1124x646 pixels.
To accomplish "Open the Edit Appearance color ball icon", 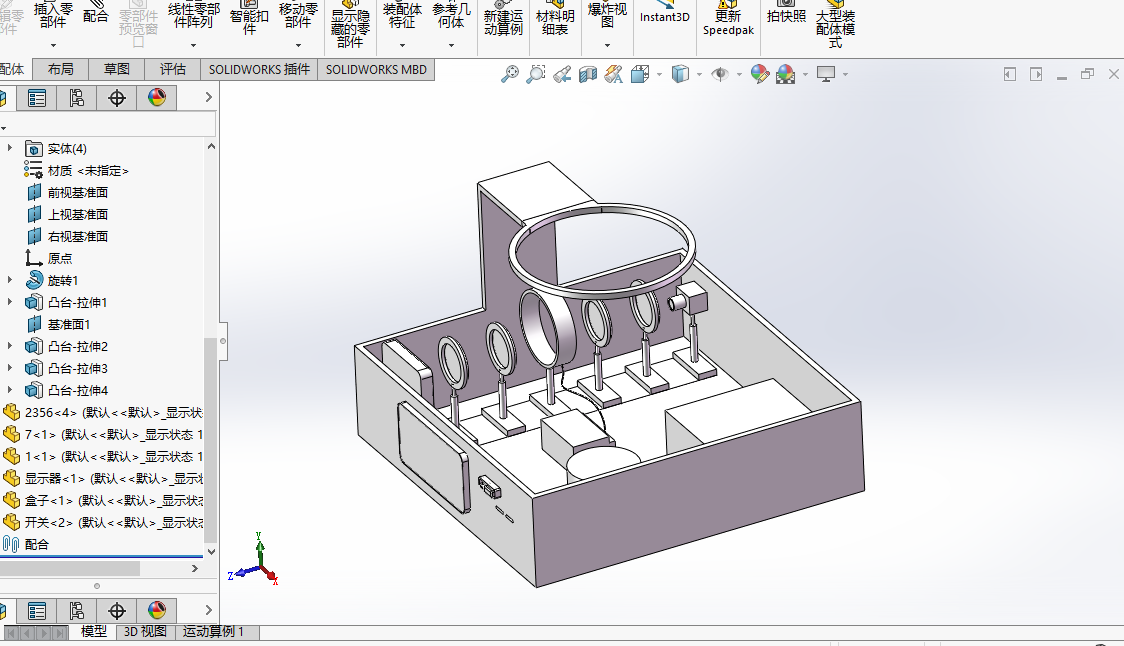I will pyautogui.click(x=759, y=74).
